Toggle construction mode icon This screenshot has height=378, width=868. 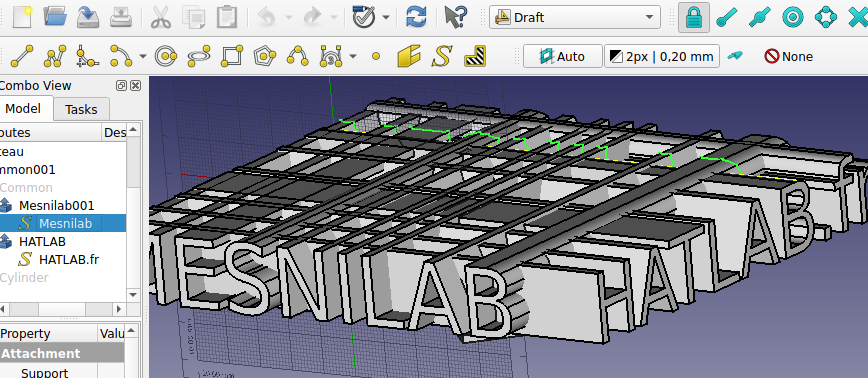click(735, 56)
